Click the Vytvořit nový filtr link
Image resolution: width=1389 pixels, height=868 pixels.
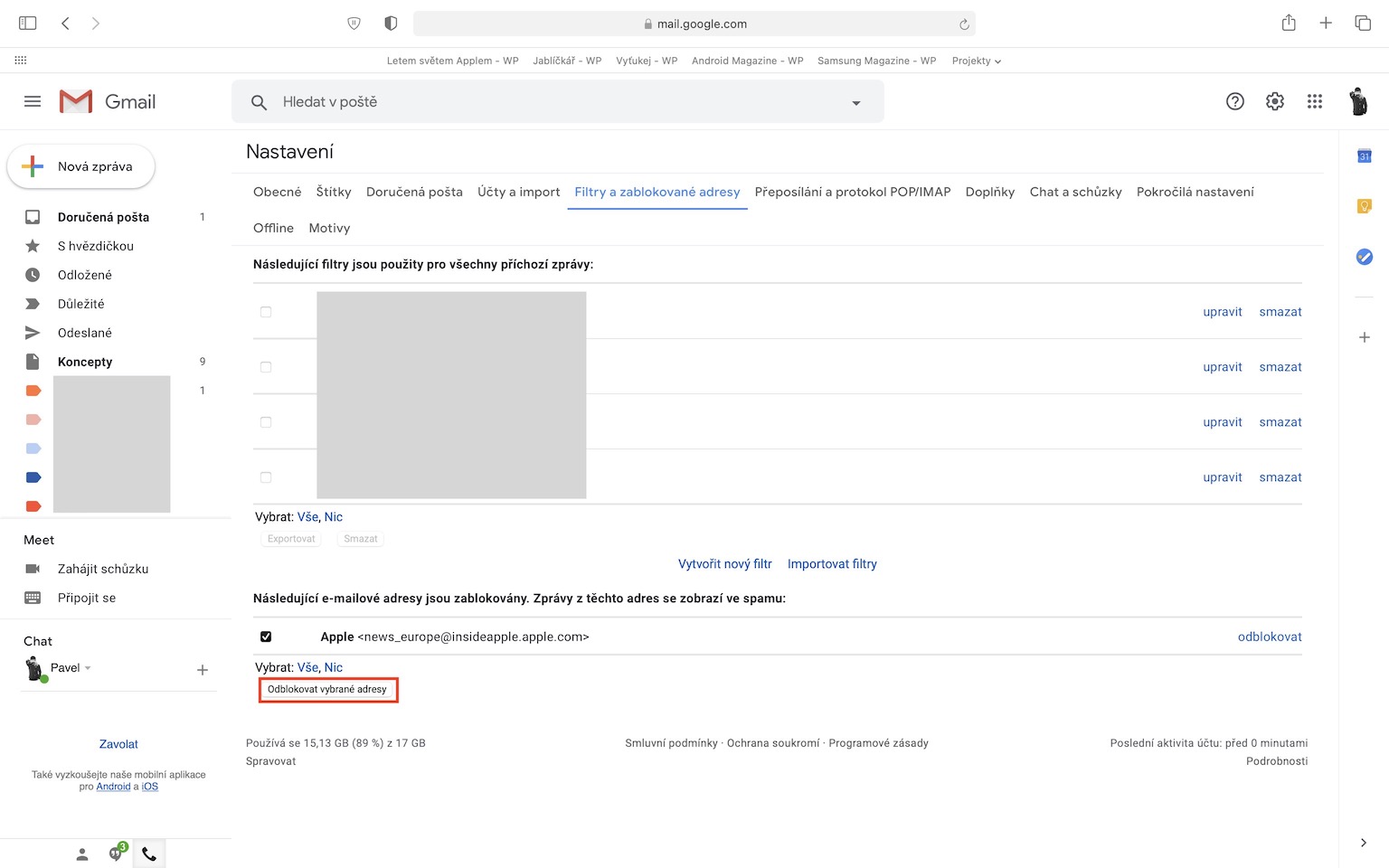(724, 564)
